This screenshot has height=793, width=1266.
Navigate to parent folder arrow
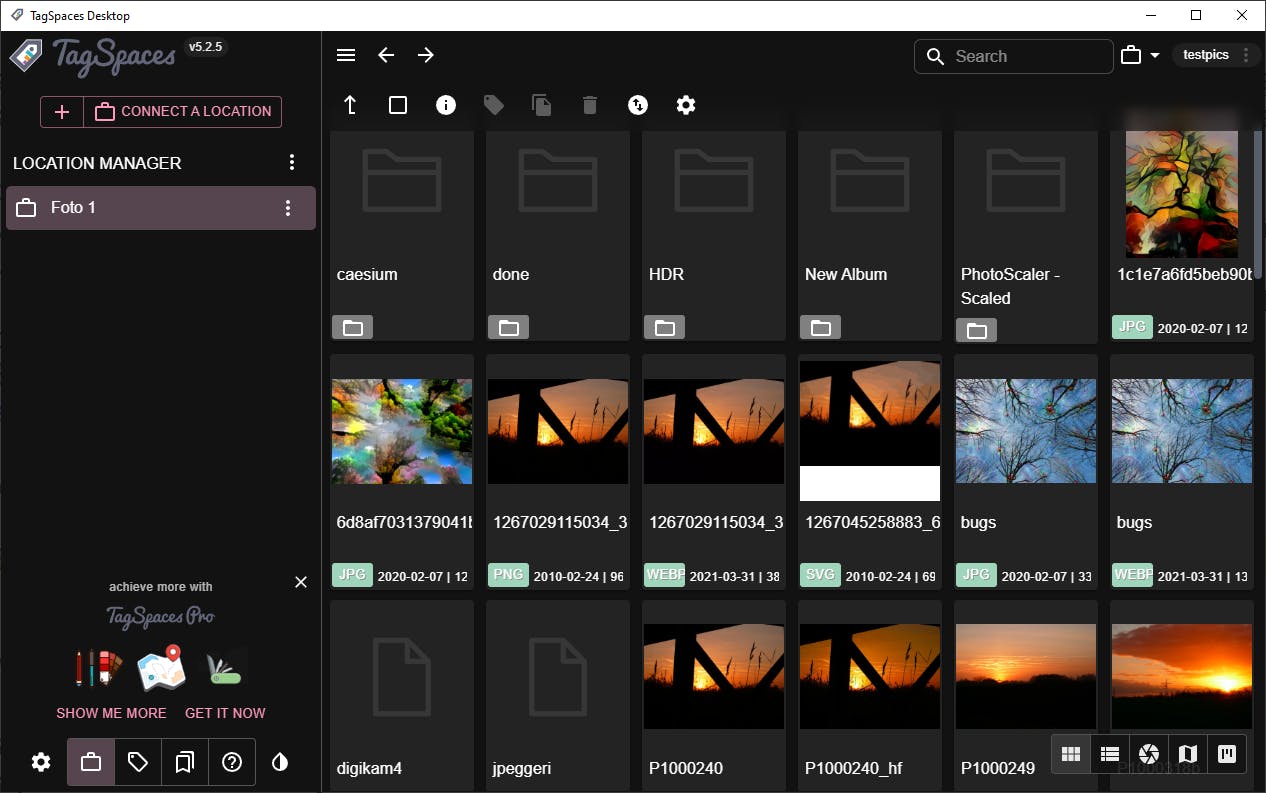350,105
